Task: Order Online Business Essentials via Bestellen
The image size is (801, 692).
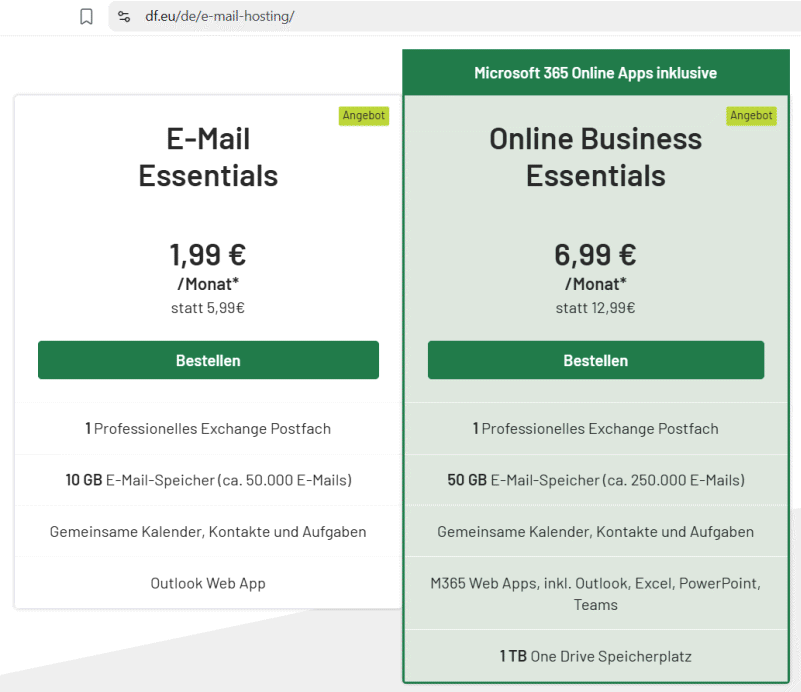Action: click(596, 360)
